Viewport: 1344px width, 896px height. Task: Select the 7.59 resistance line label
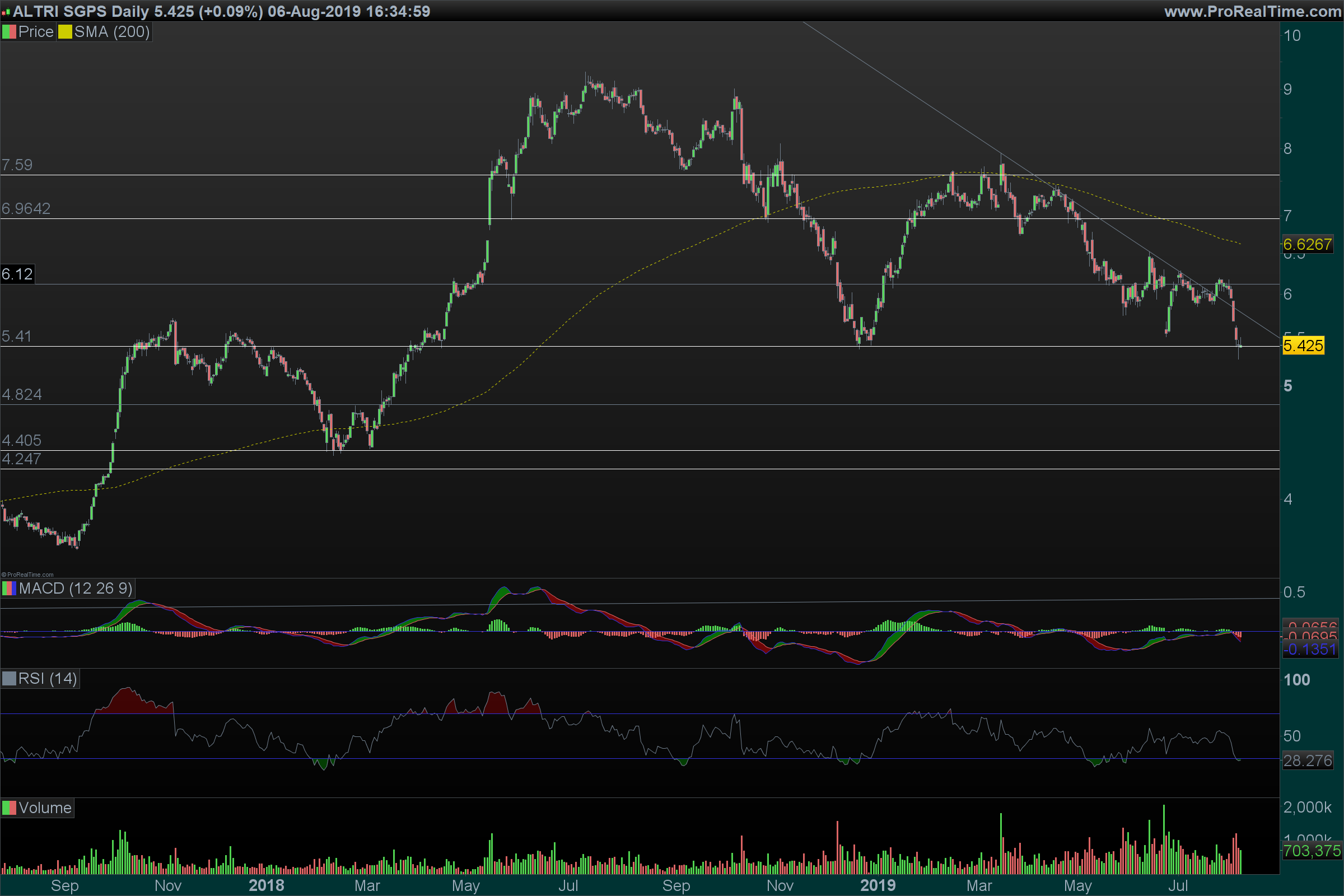point(17,165)
